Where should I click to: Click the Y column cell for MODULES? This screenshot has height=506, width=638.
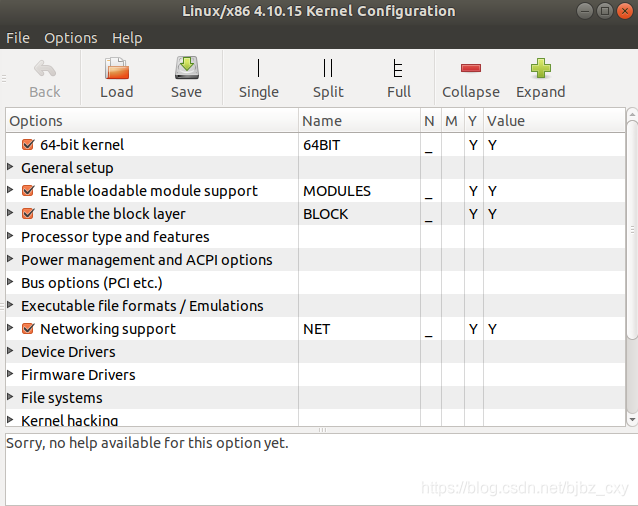(x=474, y=191)
